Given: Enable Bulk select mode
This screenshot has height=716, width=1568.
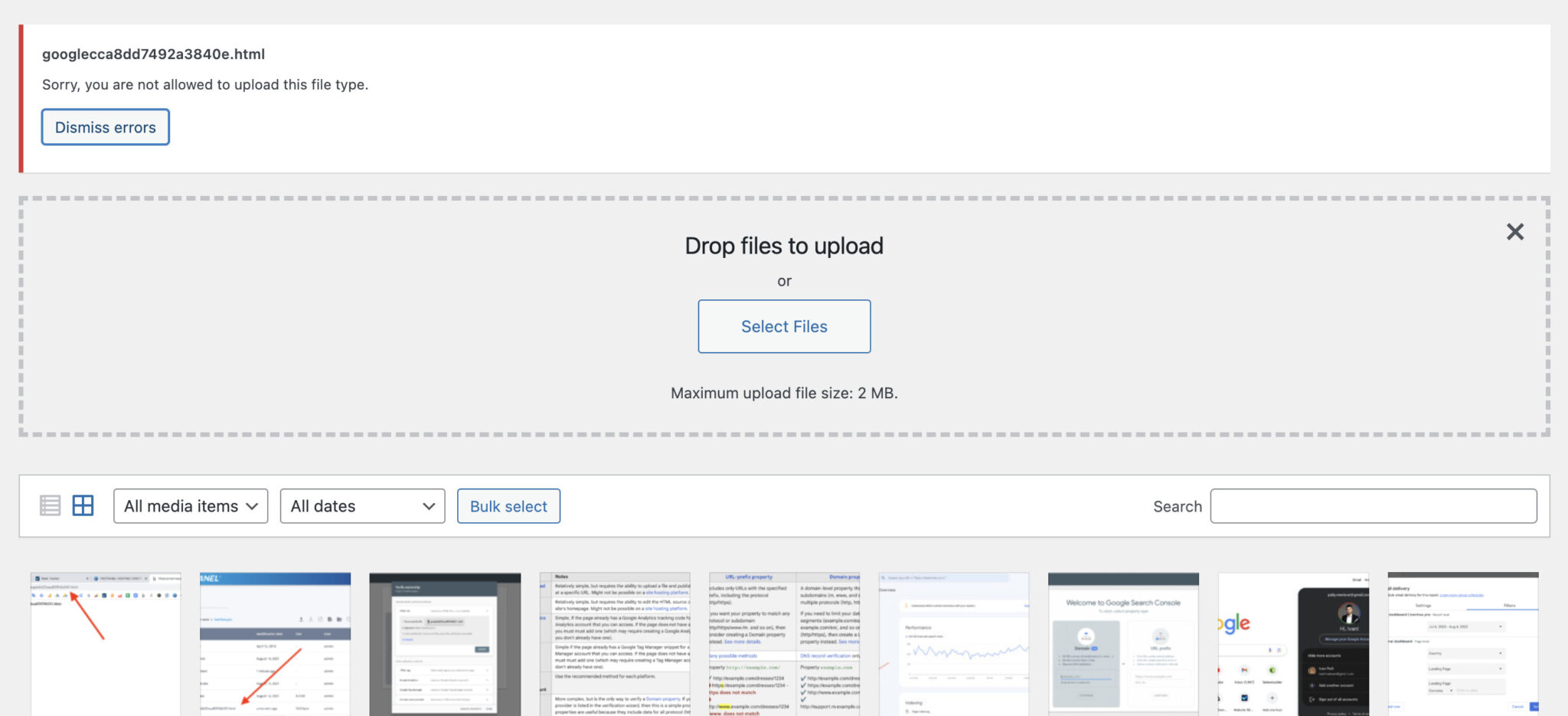Looking at the screenshot, I should [x=508, y=506].
